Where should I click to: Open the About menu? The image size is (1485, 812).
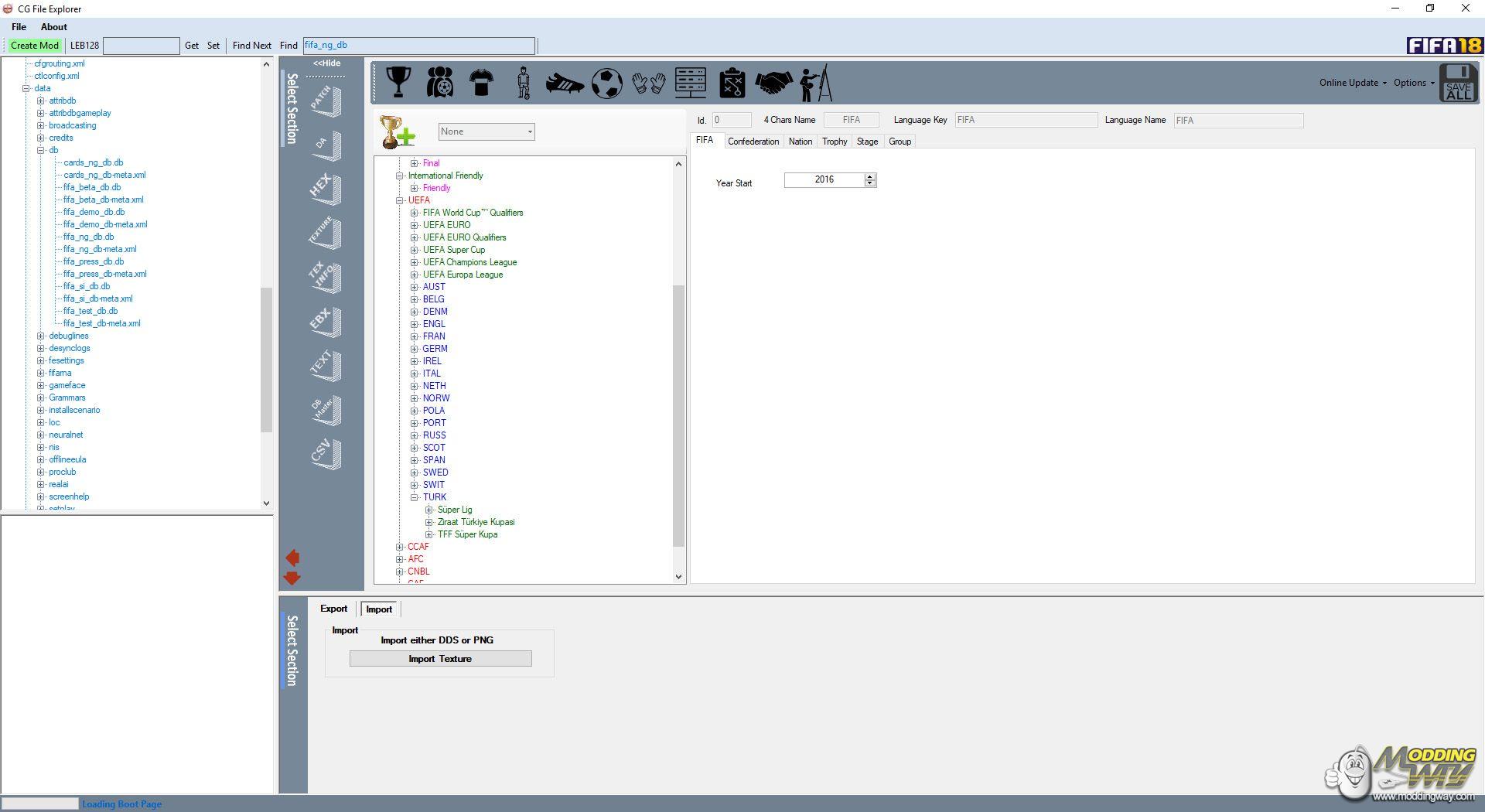coord(54,27)
